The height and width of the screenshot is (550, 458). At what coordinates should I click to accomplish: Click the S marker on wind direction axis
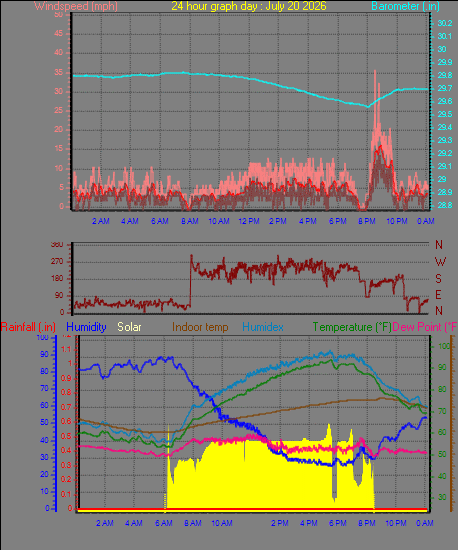(x=438, y=279)
